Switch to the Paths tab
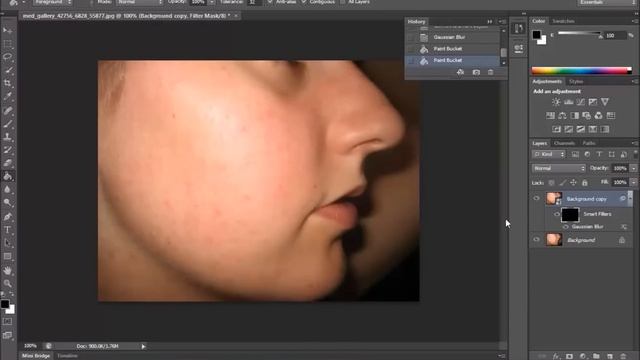 point(589,143)
